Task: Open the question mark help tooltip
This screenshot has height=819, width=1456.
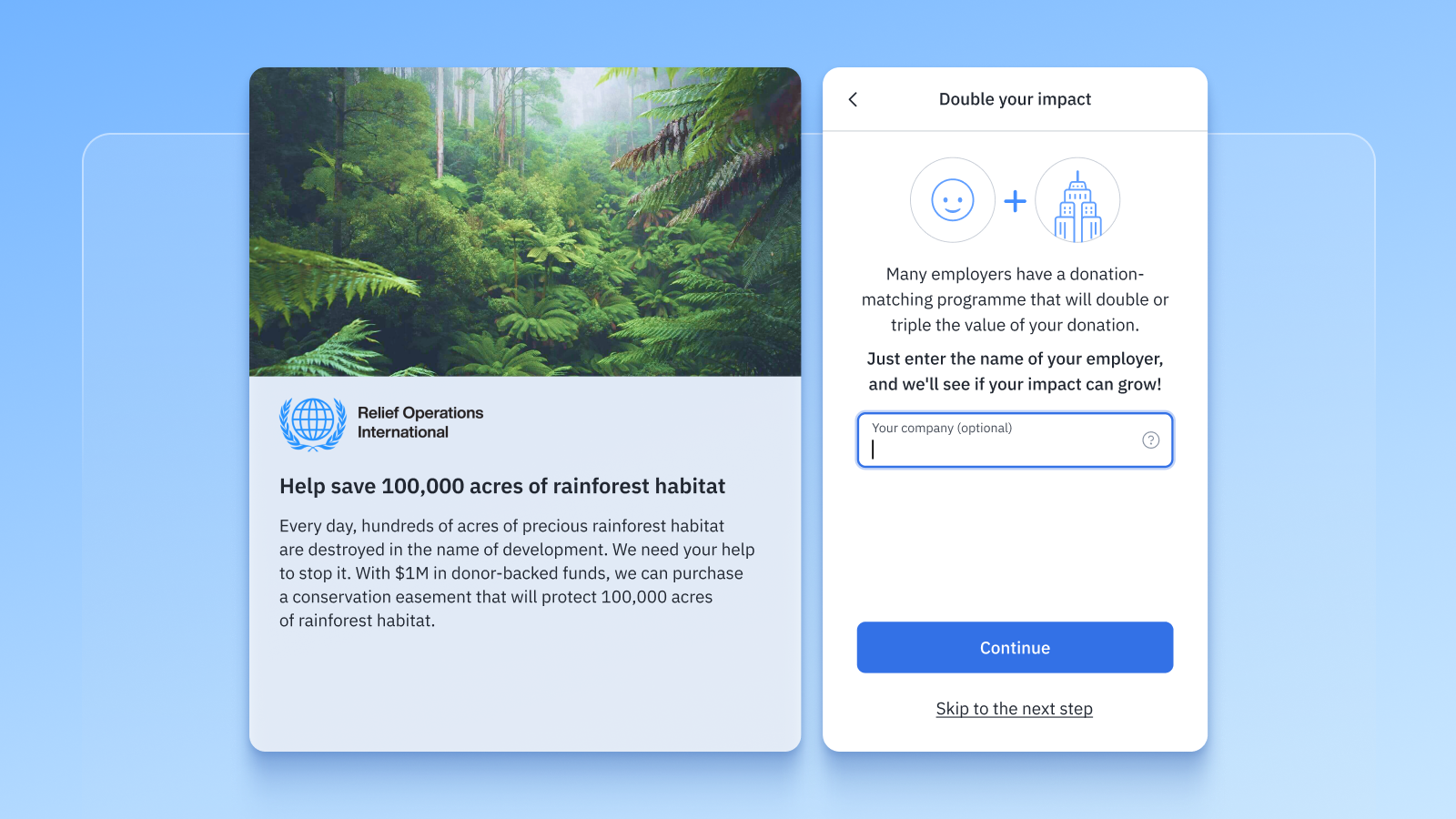Action: point(1150,440)
